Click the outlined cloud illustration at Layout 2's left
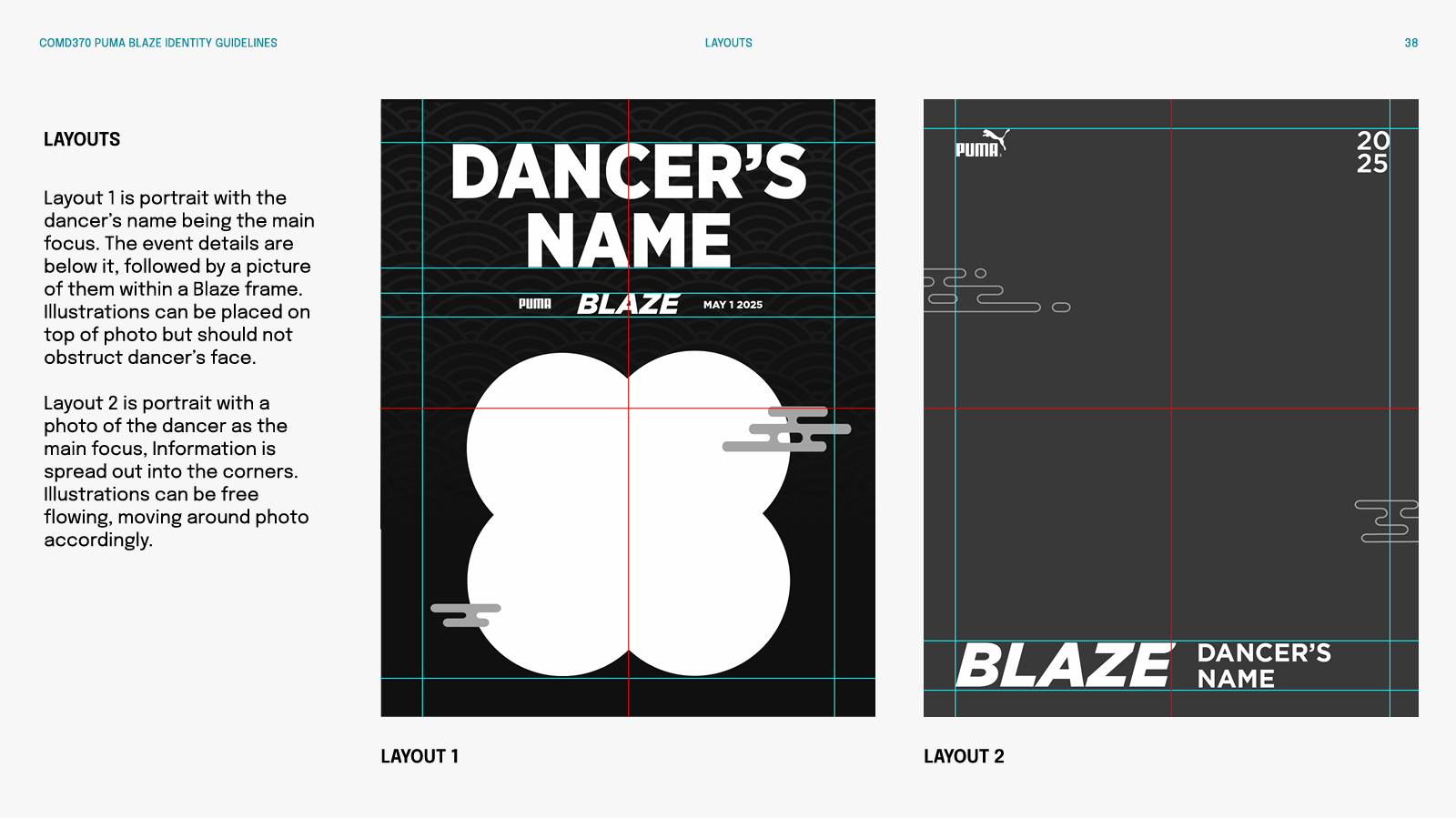 (996, 290)
